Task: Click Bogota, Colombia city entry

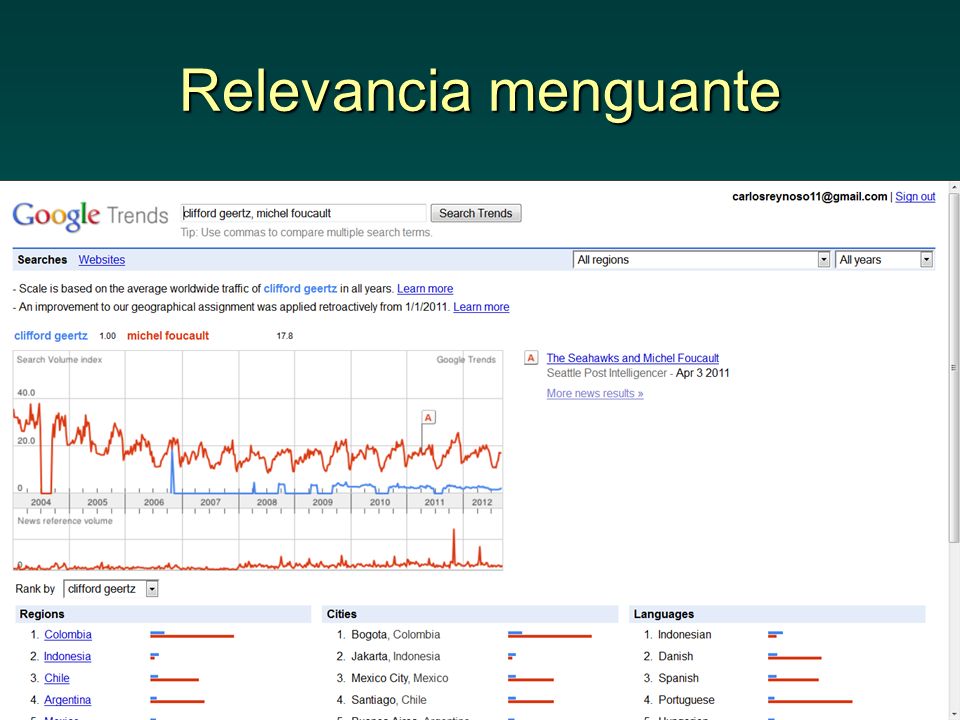Action: pyautogui.click(x=396, y=634)
